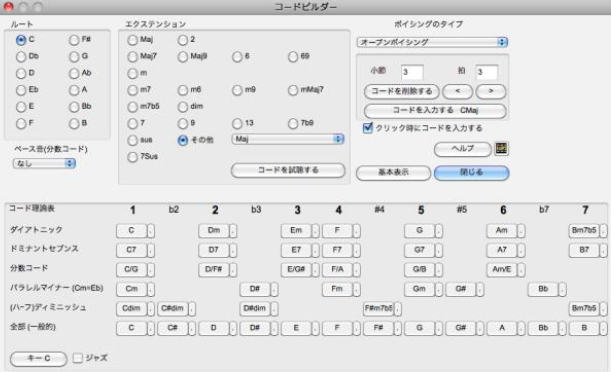Select the m7b5 extension
The width and height of the screenshot is (611, 372).
(132, 107)
